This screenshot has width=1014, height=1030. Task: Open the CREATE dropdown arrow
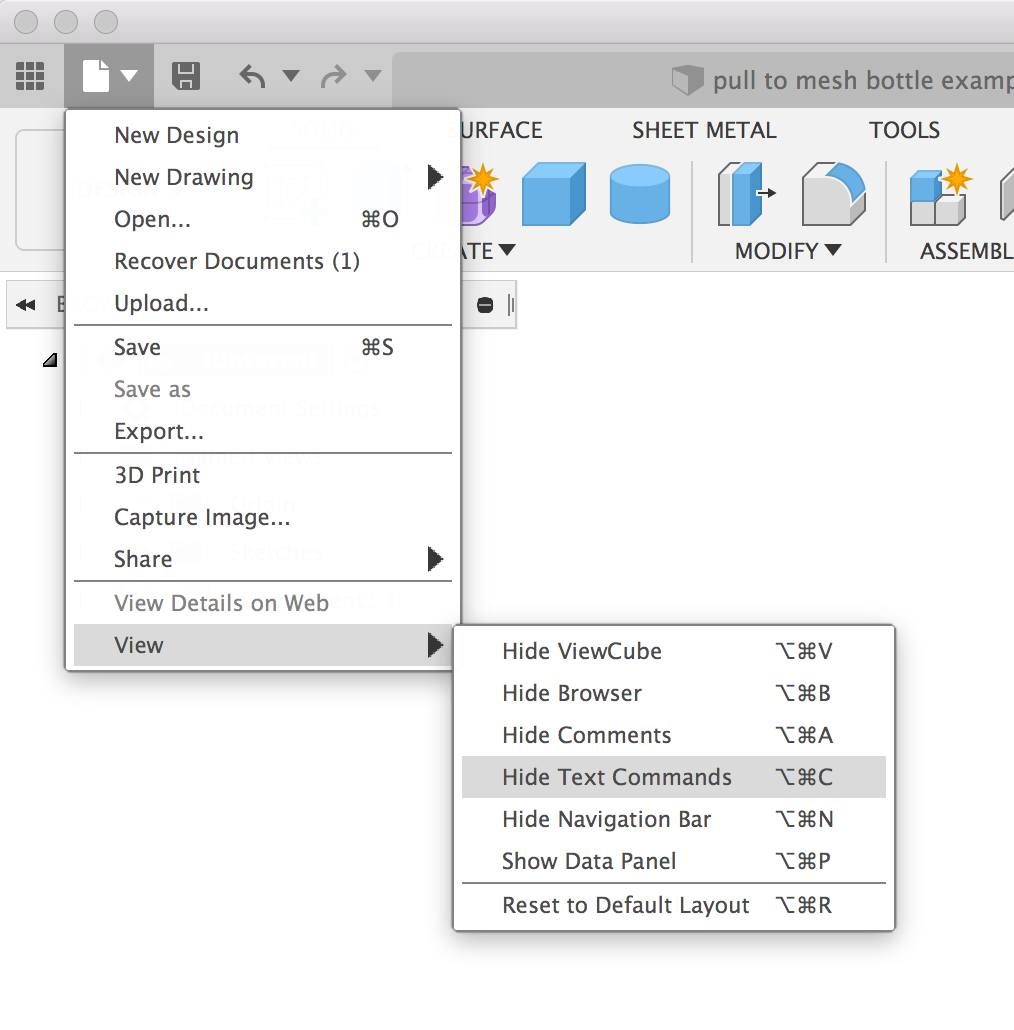pos(506,250)
